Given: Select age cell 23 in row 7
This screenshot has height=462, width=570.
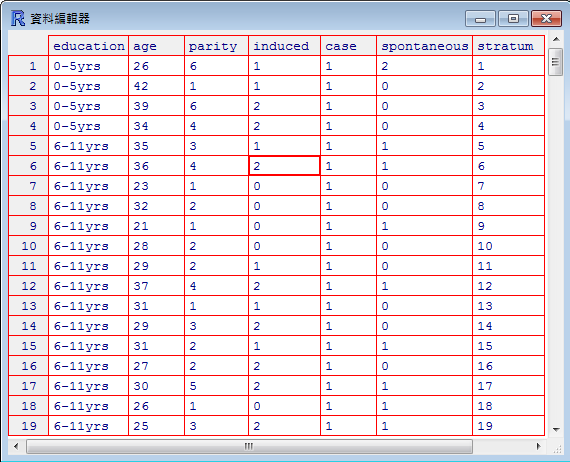Looking at the screenshot, I should coord(156,186).
